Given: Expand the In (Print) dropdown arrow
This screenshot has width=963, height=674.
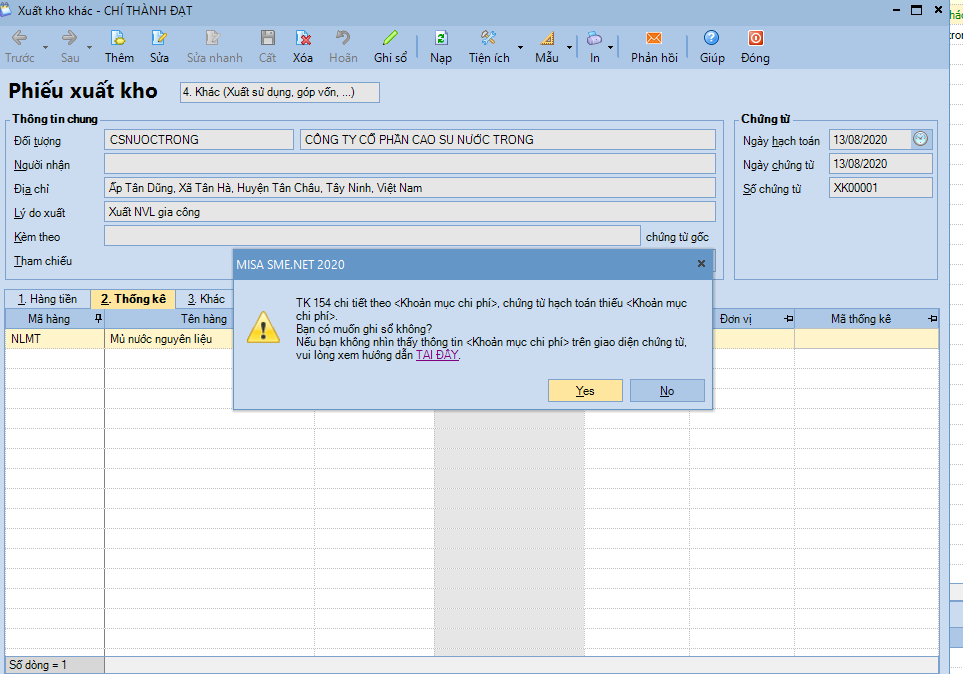Looking at the screenshot, I should coord(610,47).
